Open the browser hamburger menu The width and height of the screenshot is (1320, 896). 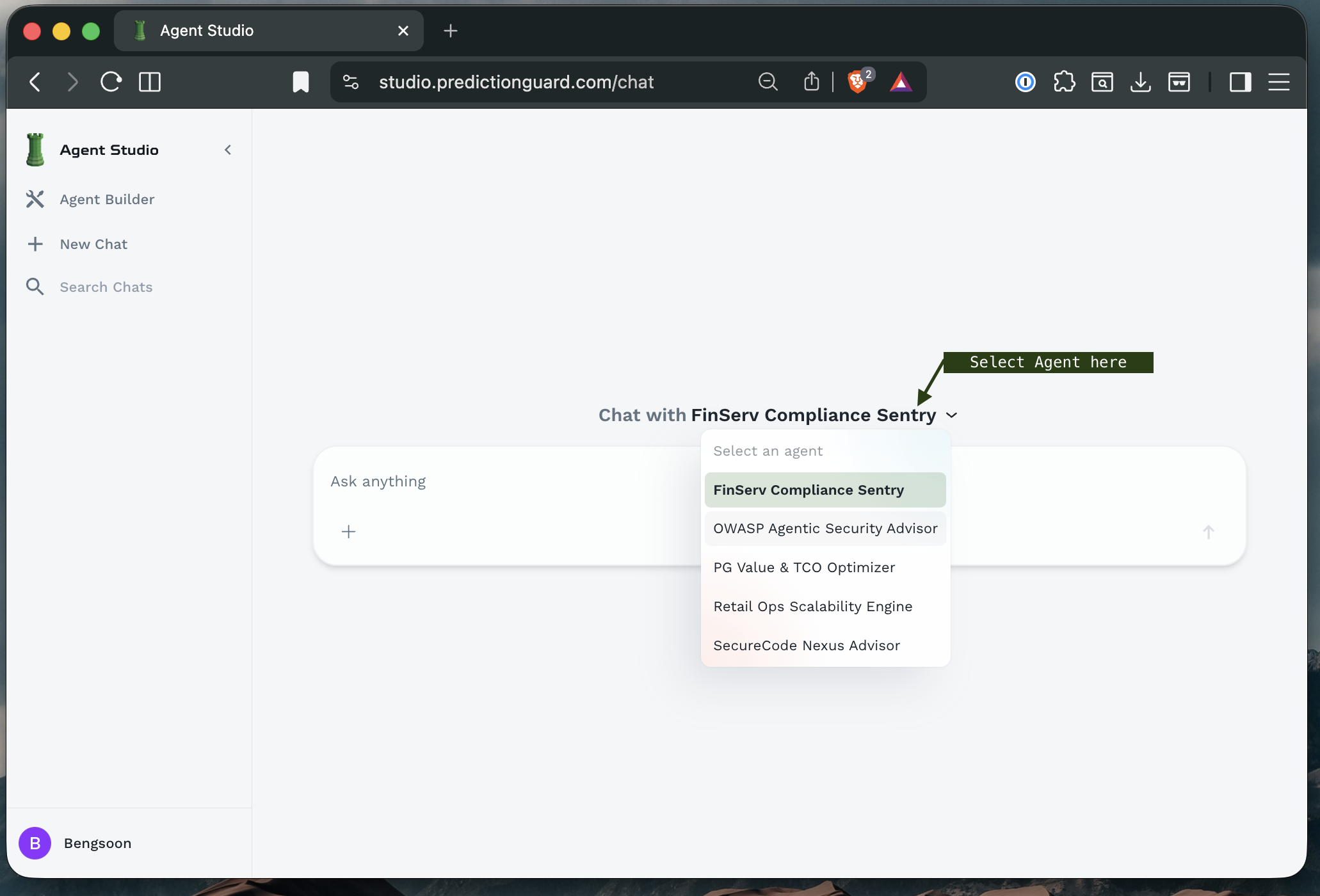coord(1278,82)
